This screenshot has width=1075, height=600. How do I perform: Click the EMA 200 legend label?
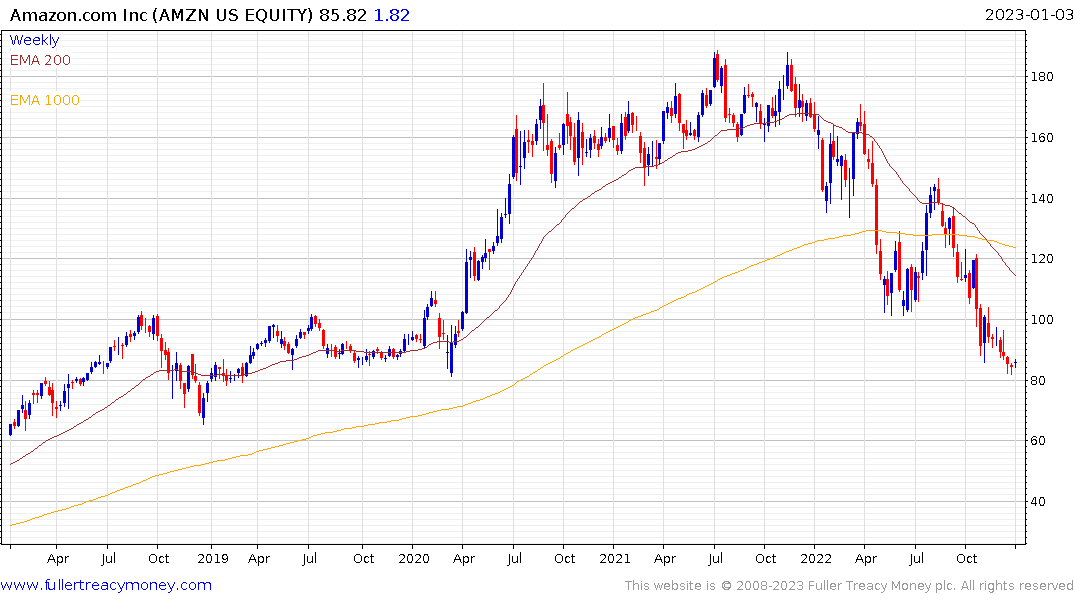point(40,60)
